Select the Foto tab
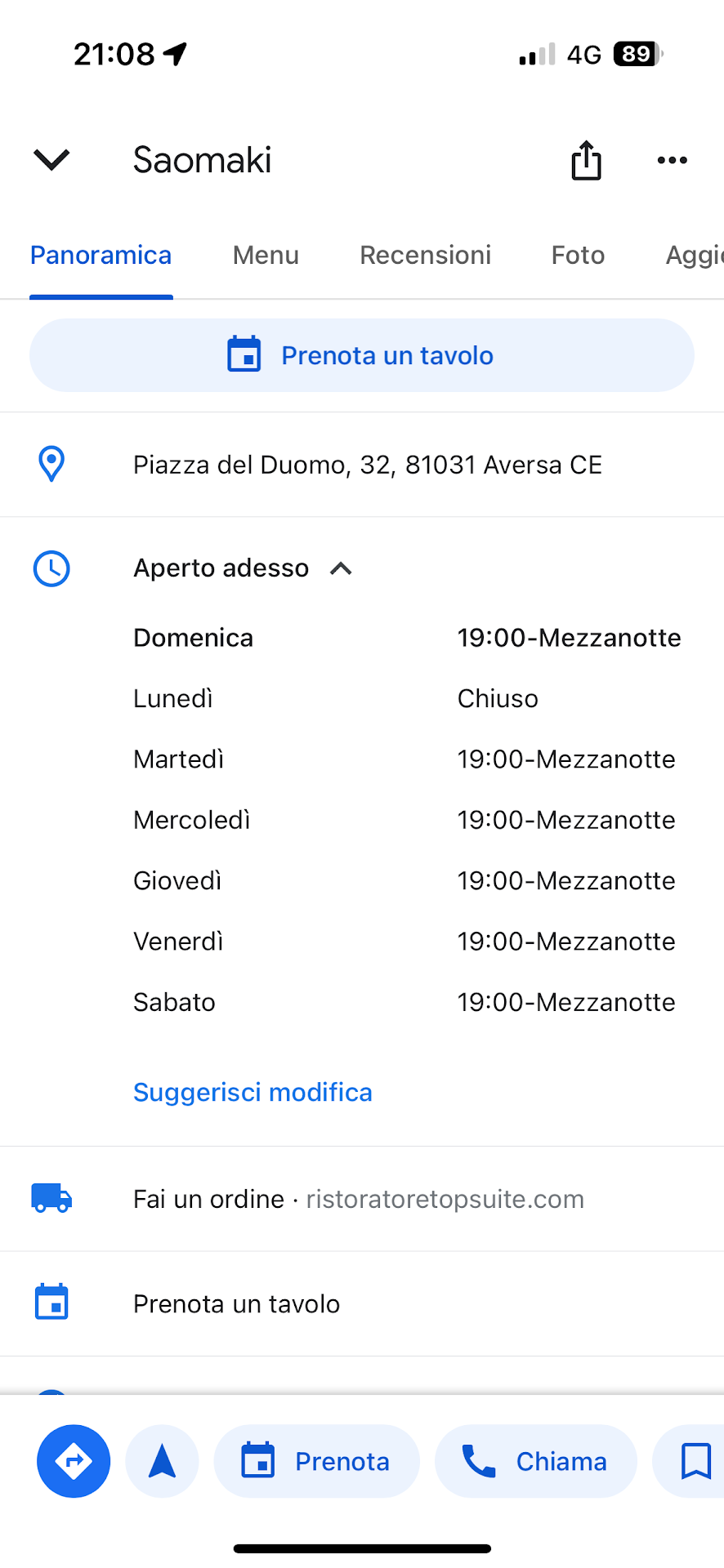724x1568 pixels. click(x=578, y=256)
